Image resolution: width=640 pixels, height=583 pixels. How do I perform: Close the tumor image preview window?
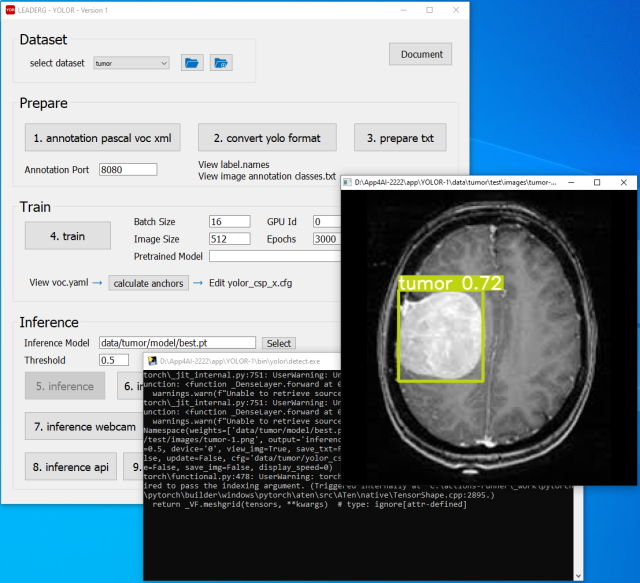pyautogui.click(x=624, y=183)
